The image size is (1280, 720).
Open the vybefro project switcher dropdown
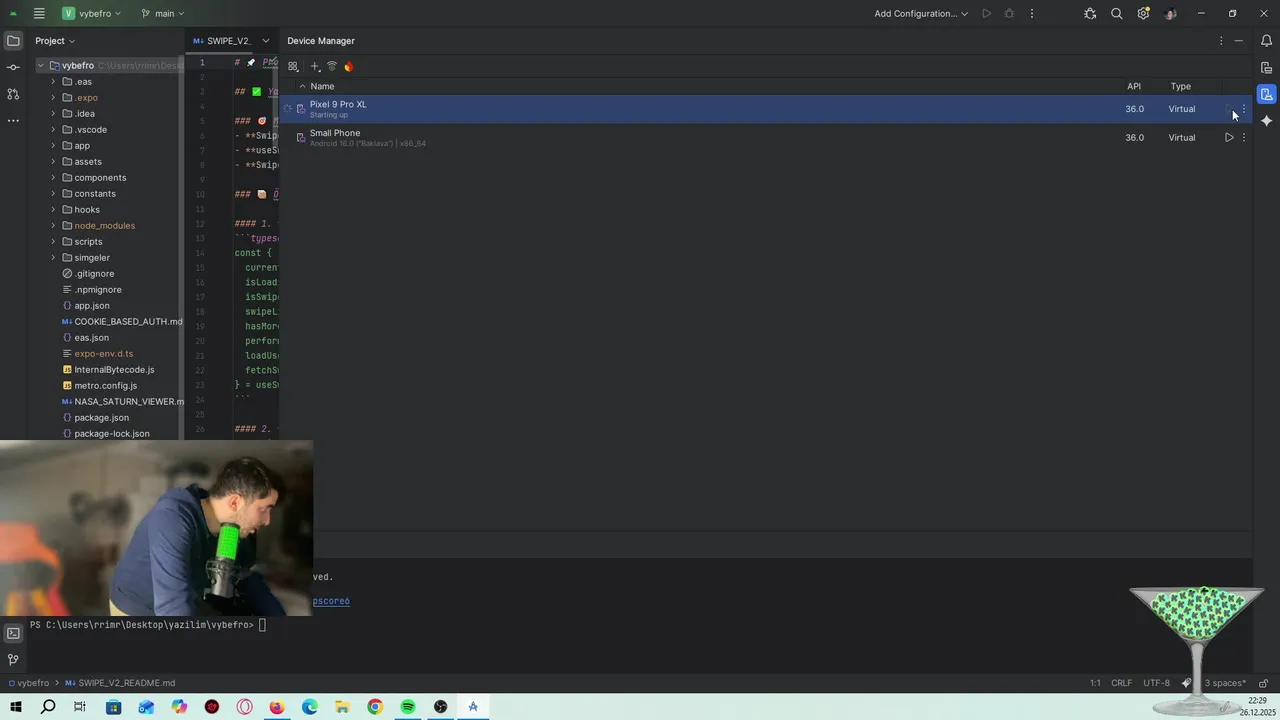[x=91, y=14]
